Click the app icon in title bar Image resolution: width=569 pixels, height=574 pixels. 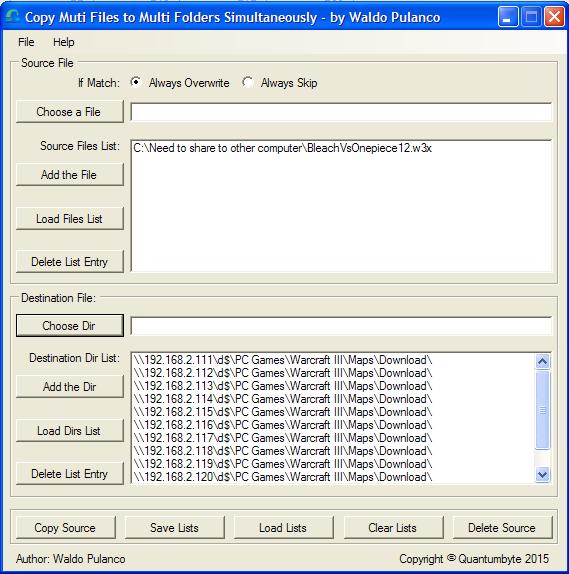[12, 16]
